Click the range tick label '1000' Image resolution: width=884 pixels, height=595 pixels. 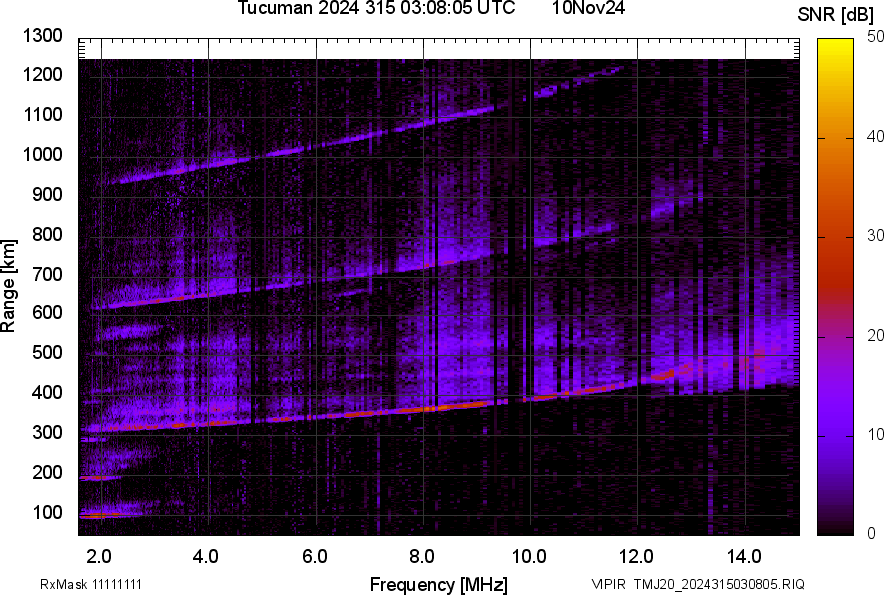pyautogui.click(x=43, y=155)
